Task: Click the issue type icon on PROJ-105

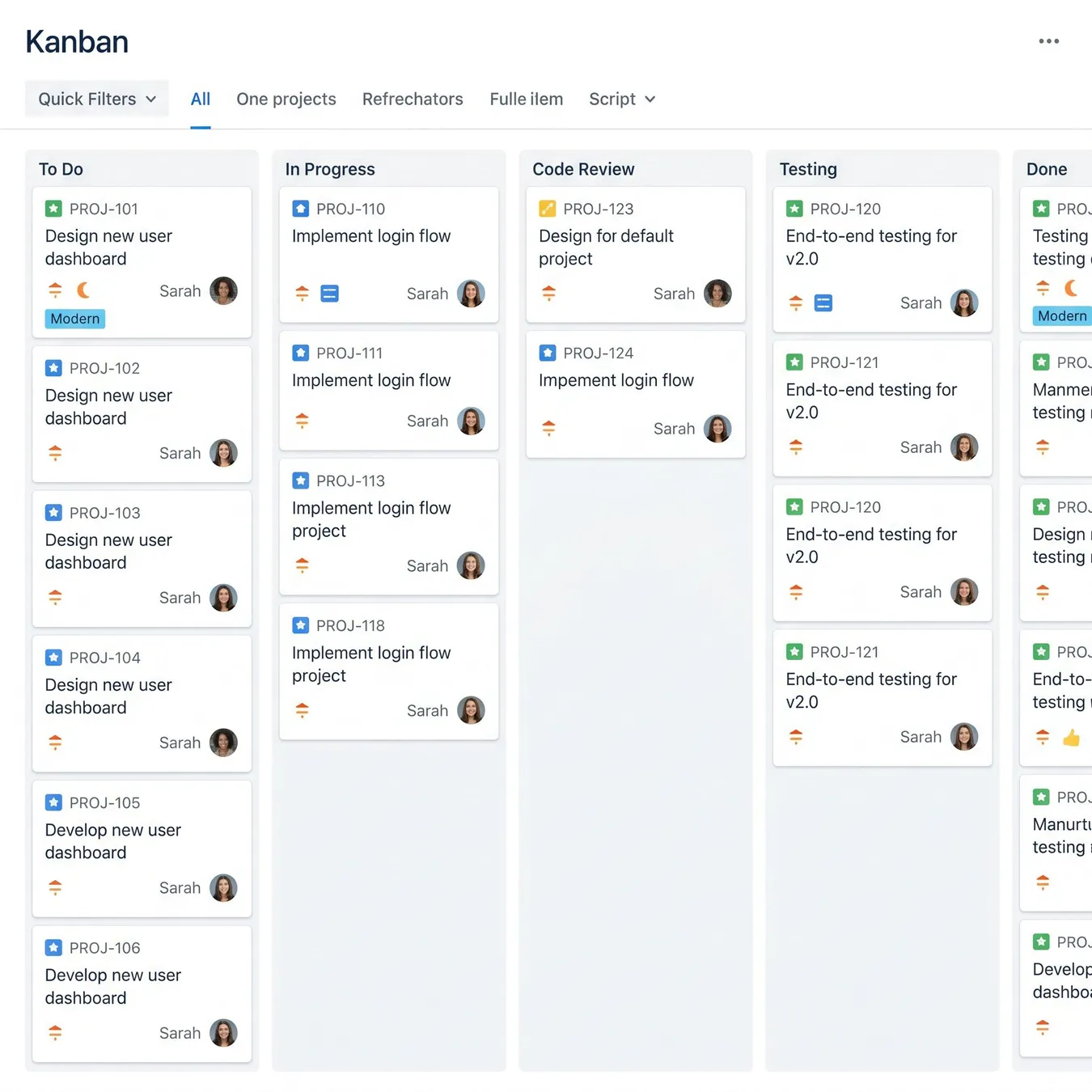Action: pyautogui.click(x=53, y=802)
